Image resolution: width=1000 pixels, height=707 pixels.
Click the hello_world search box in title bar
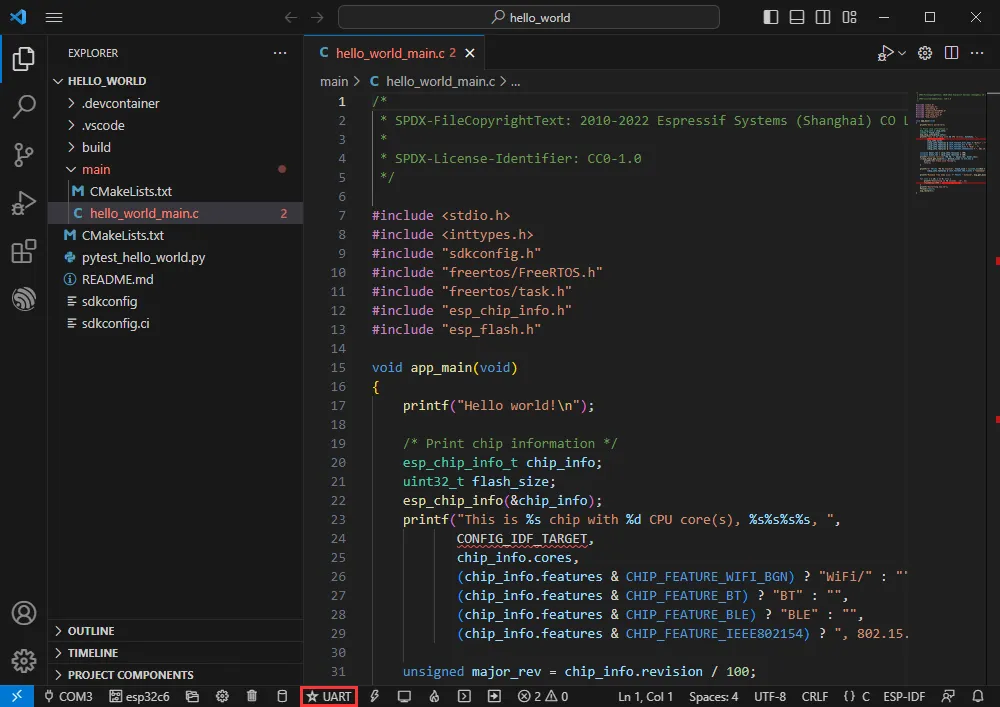click(x=528, y=17)
